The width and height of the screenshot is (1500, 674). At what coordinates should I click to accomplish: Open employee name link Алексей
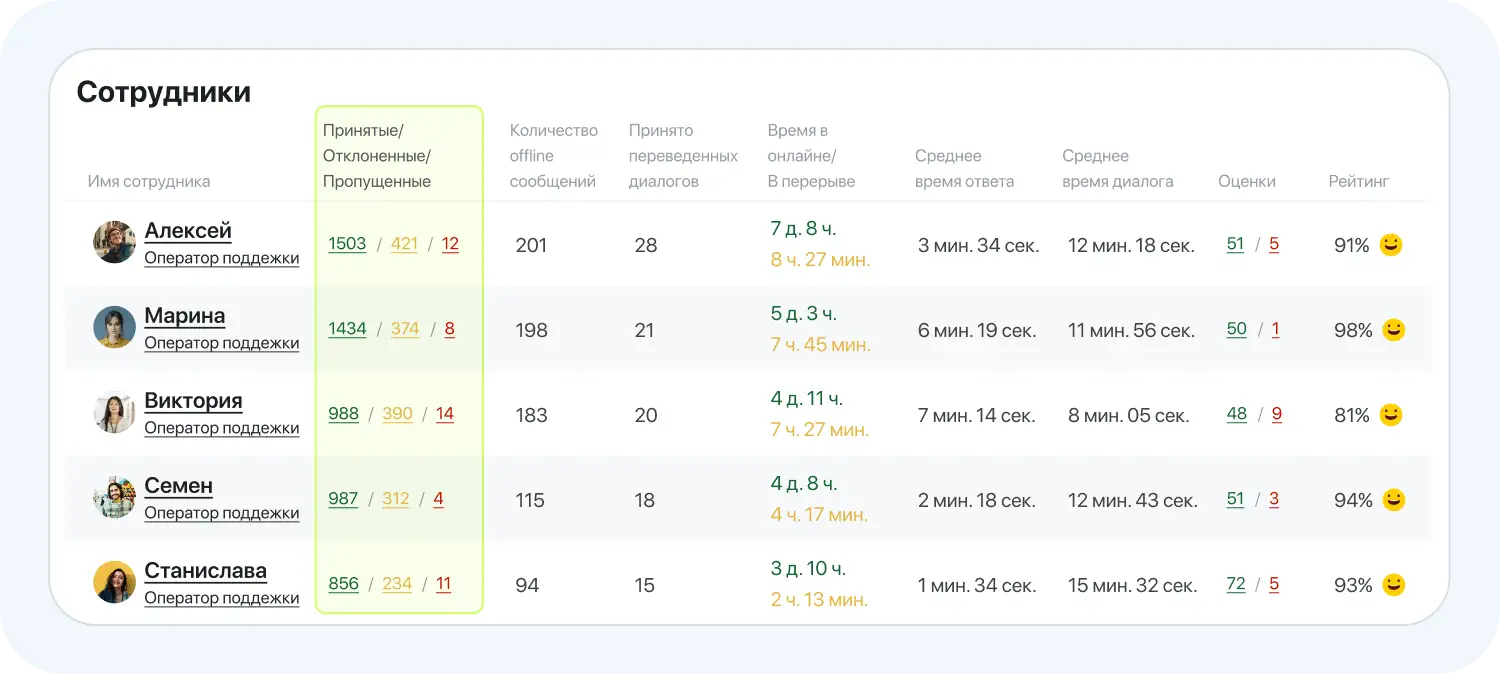click(188, 231)
